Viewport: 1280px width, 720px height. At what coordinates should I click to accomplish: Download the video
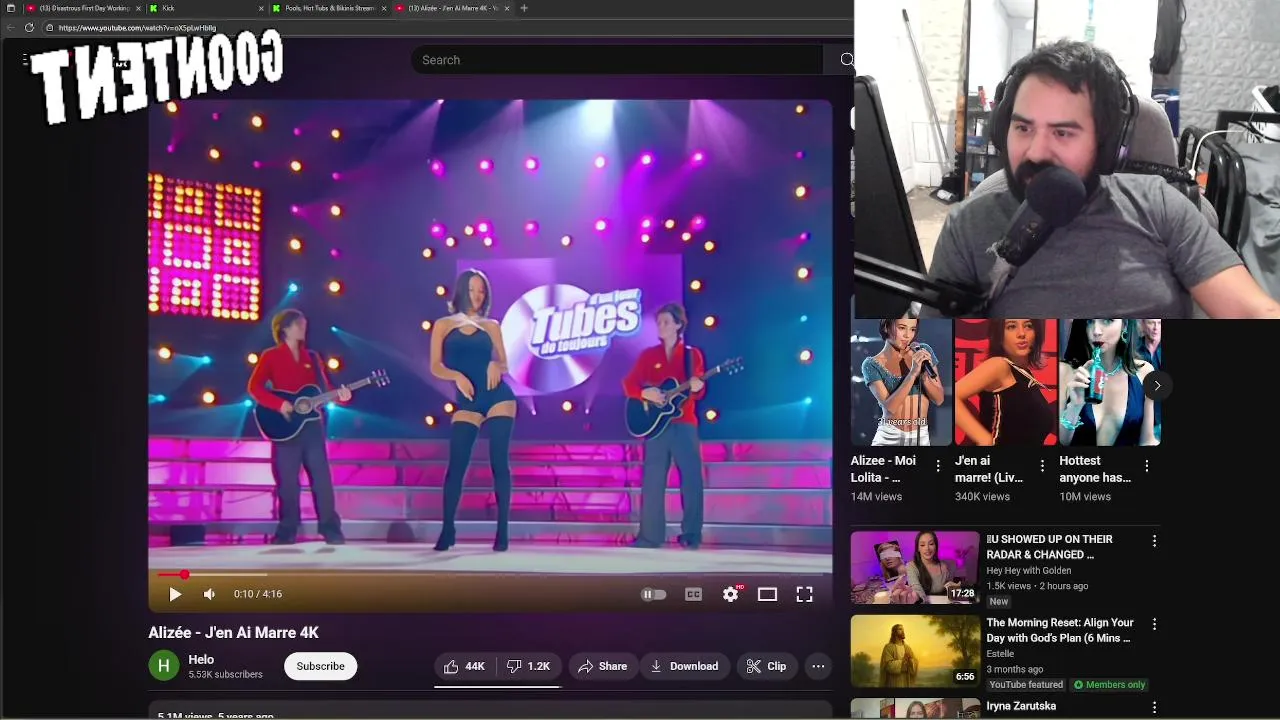[x=684, y=666]
